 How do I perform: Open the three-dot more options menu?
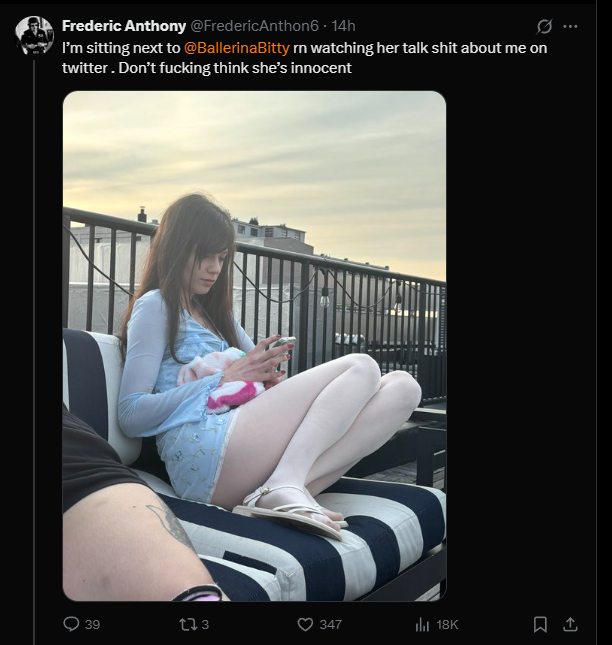coord(570,26)
